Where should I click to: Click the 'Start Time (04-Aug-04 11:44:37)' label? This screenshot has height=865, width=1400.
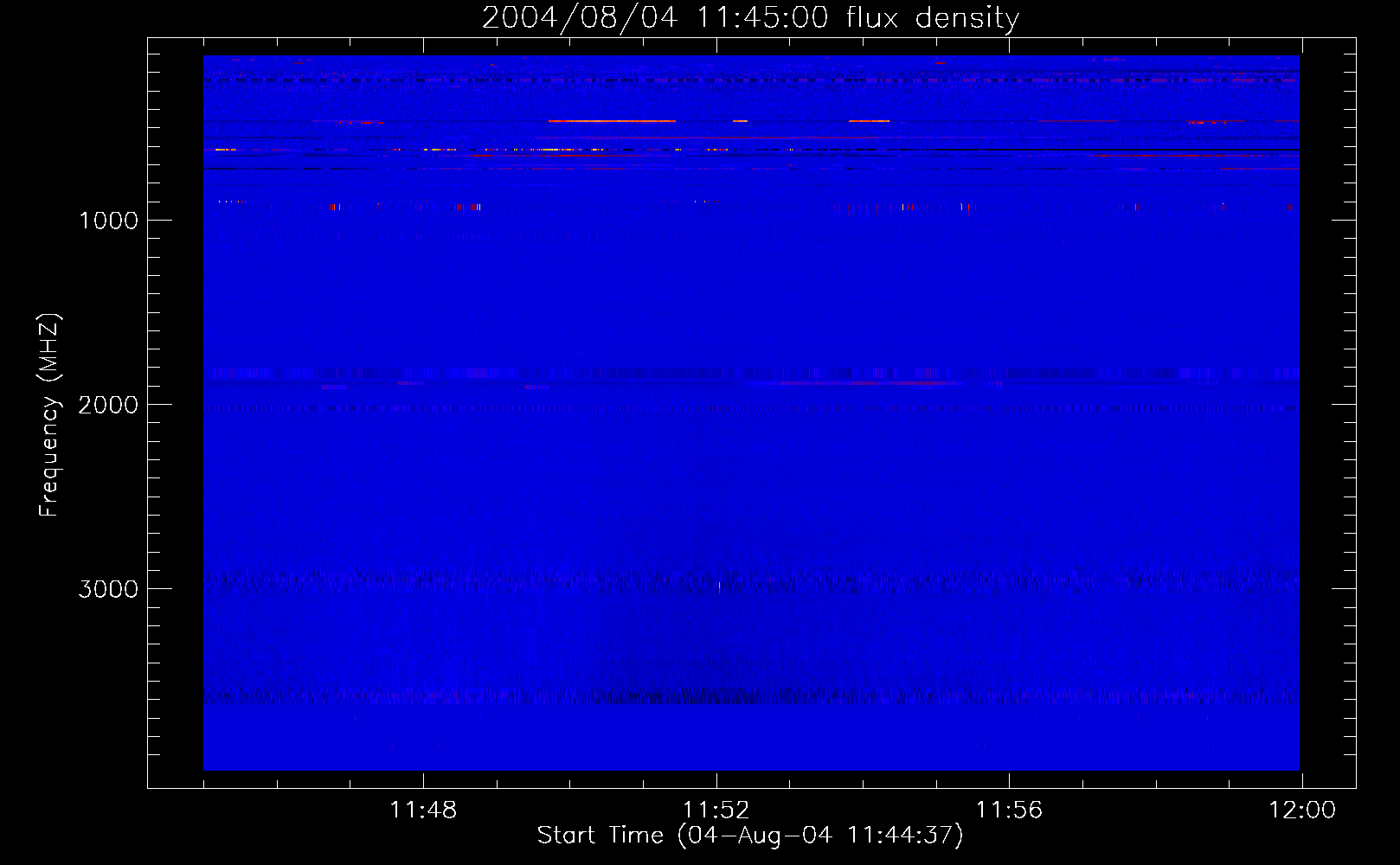[x=750, y=836]
